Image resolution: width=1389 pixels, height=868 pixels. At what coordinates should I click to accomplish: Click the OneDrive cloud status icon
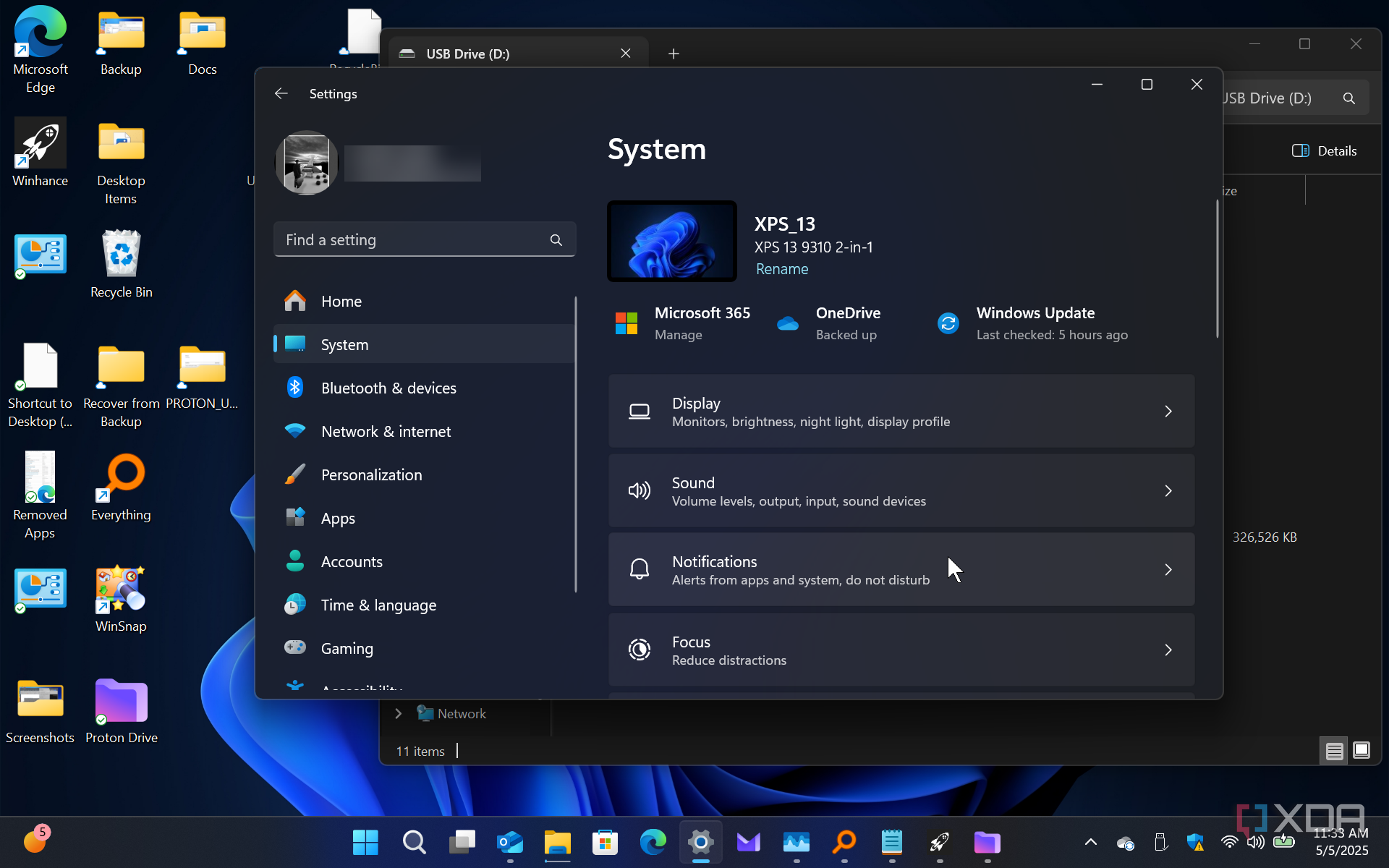(788, 323)
